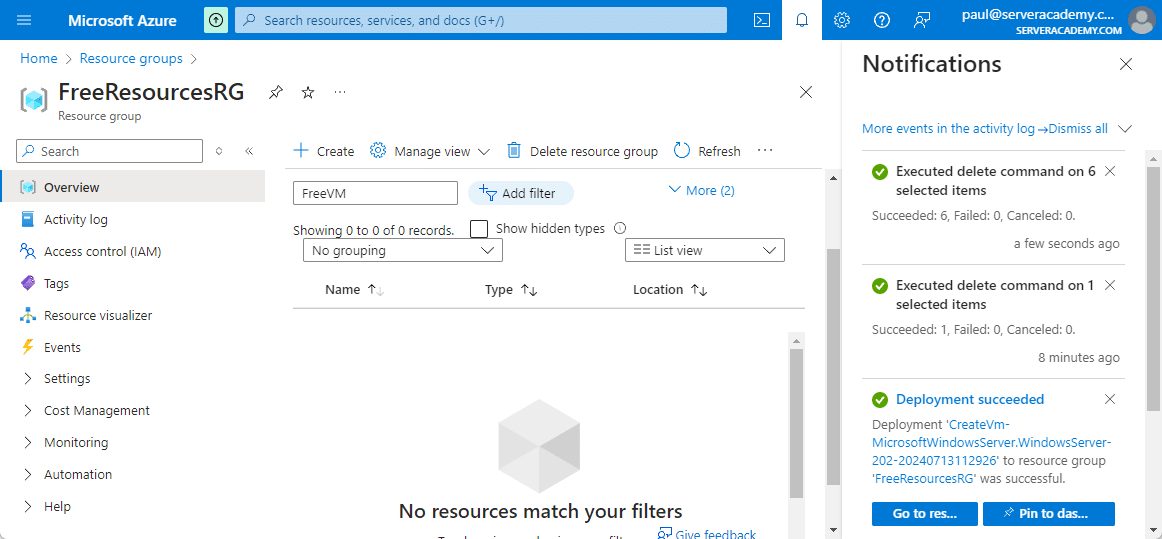The height and width of the screenshot is (539, 1162).
Task: Click Delete resource group
Action: [x=582, y=151]
